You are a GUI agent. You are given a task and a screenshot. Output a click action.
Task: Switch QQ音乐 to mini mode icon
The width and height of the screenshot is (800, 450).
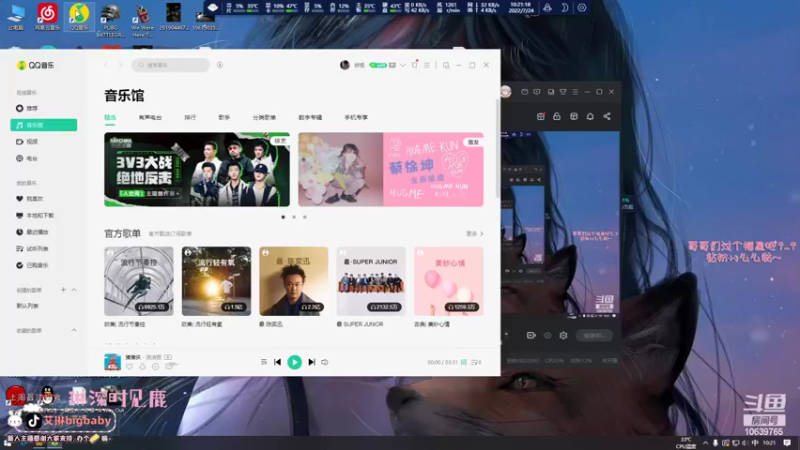point(446,65)
